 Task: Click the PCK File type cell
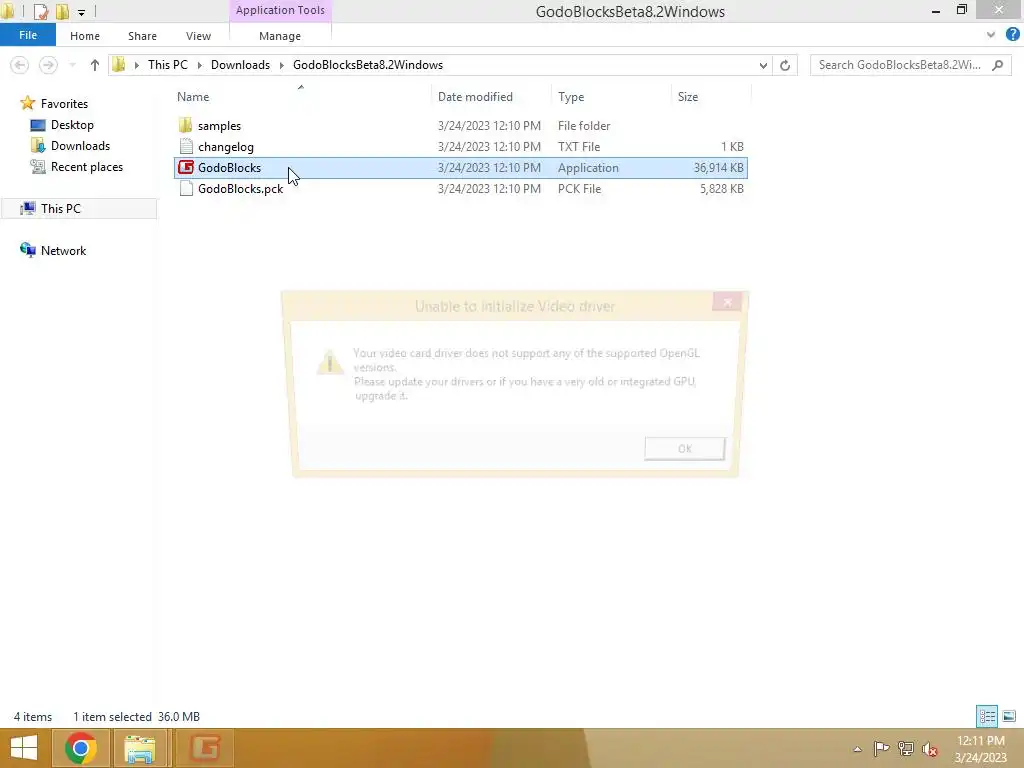(x=579, y=189)
